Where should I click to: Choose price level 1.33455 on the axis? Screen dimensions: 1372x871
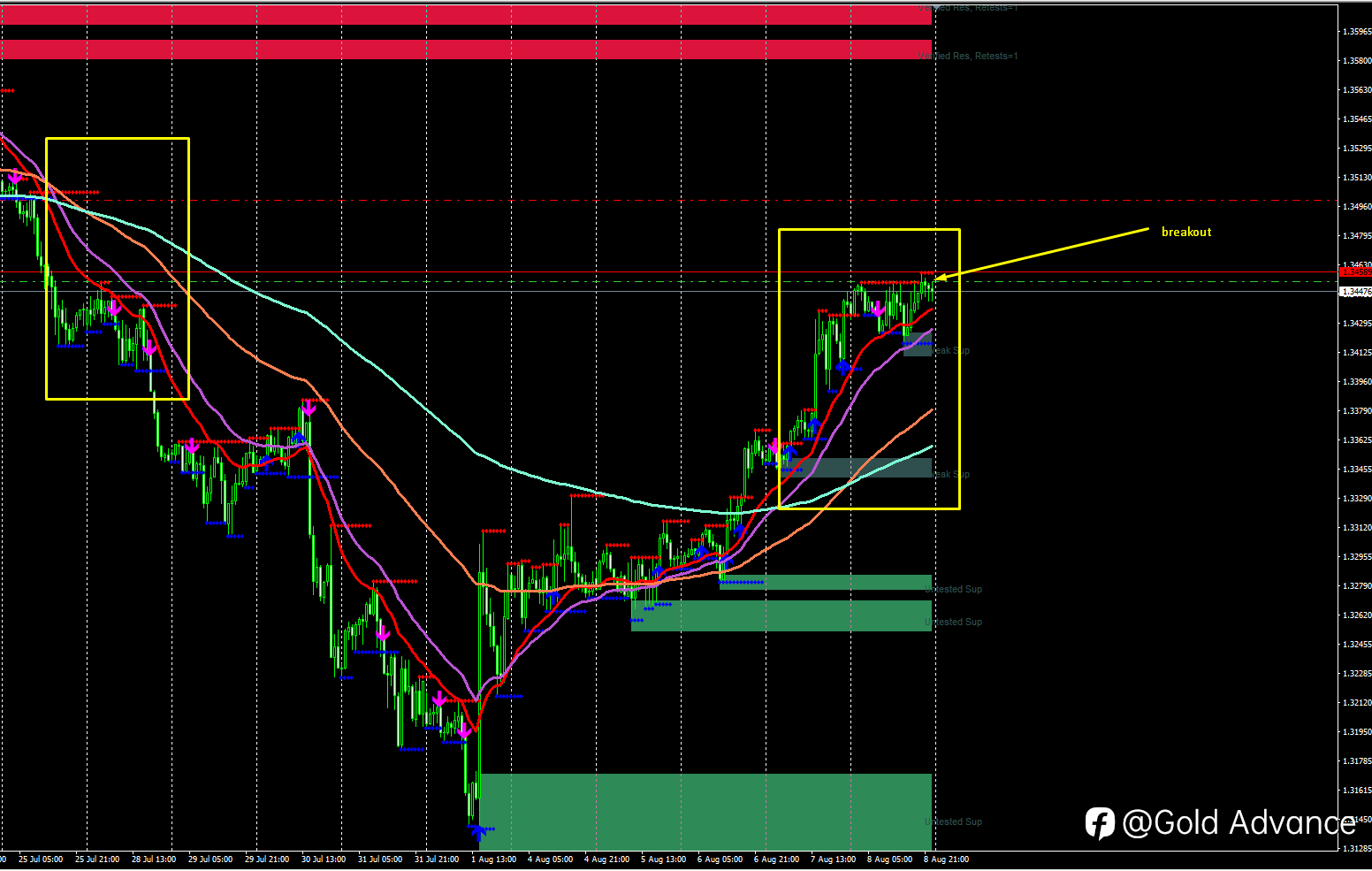tap(1357, 470)
